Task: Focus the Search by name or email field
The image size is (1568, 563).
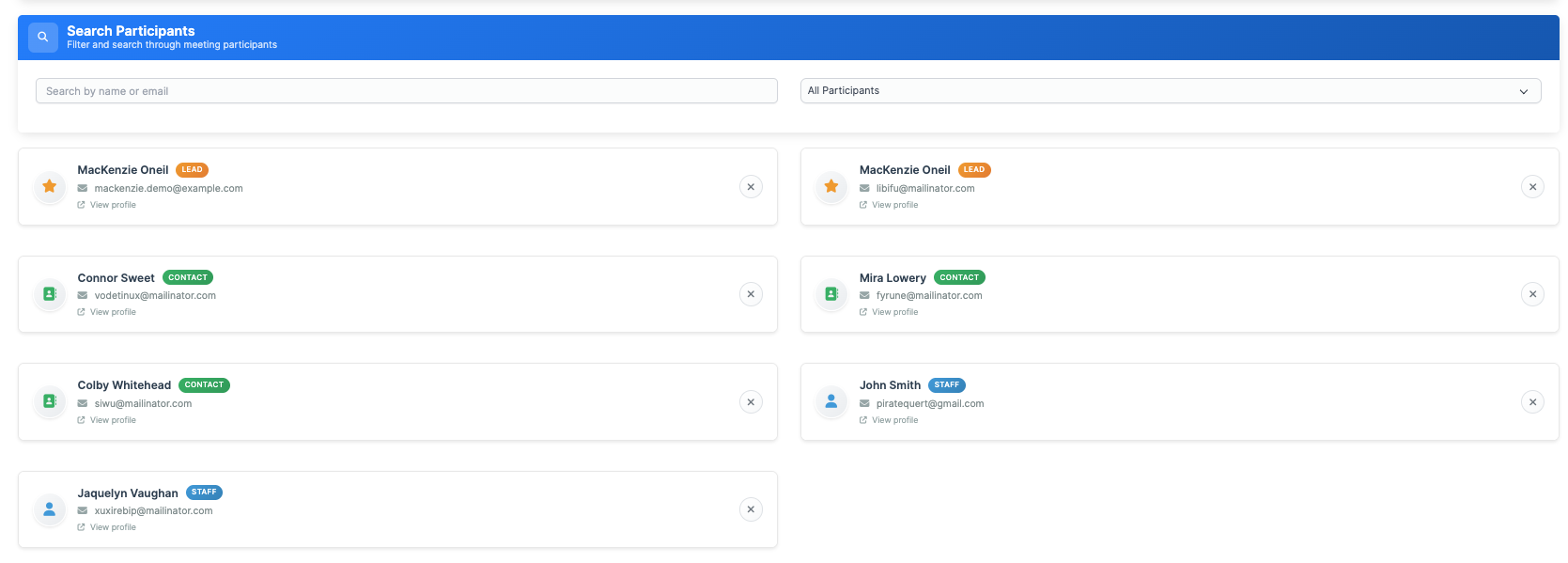Action: tap(406, 91)
